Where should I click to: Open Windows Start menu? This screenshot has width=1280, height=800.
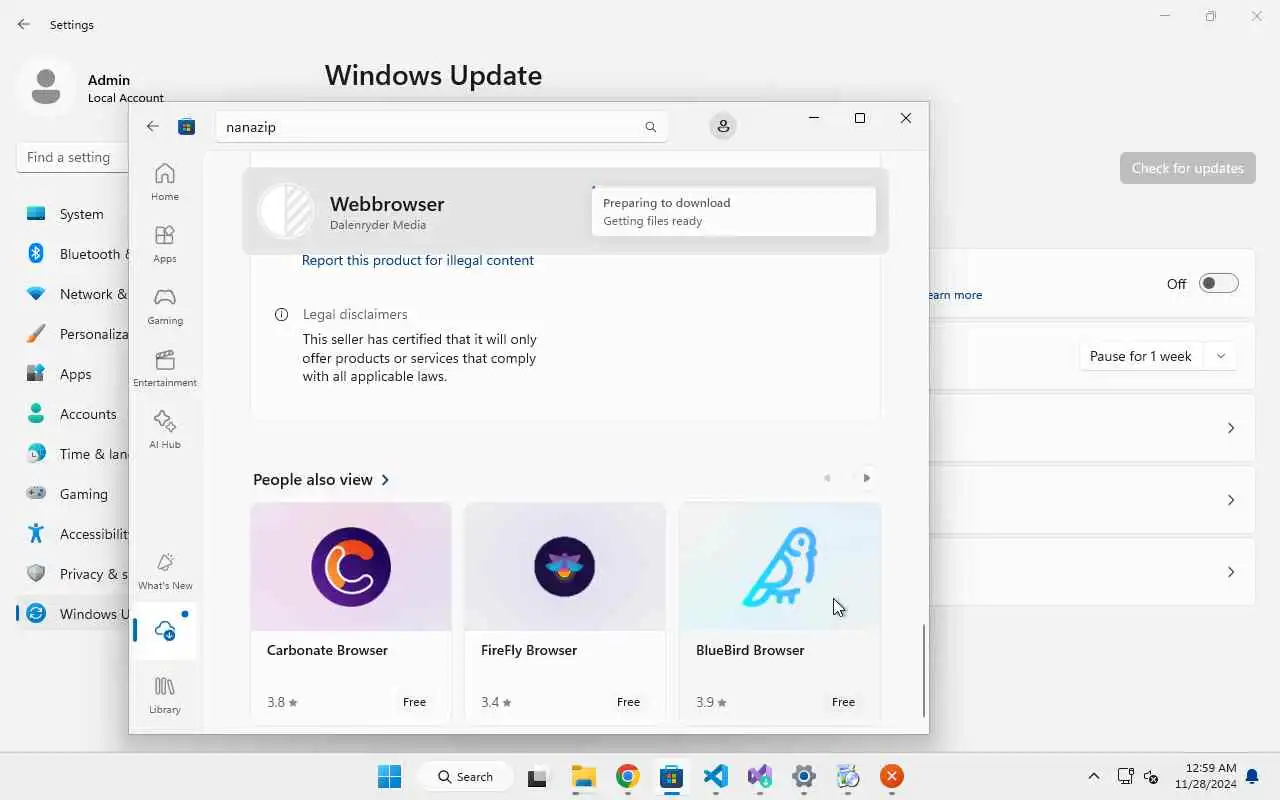pos(389,776)
